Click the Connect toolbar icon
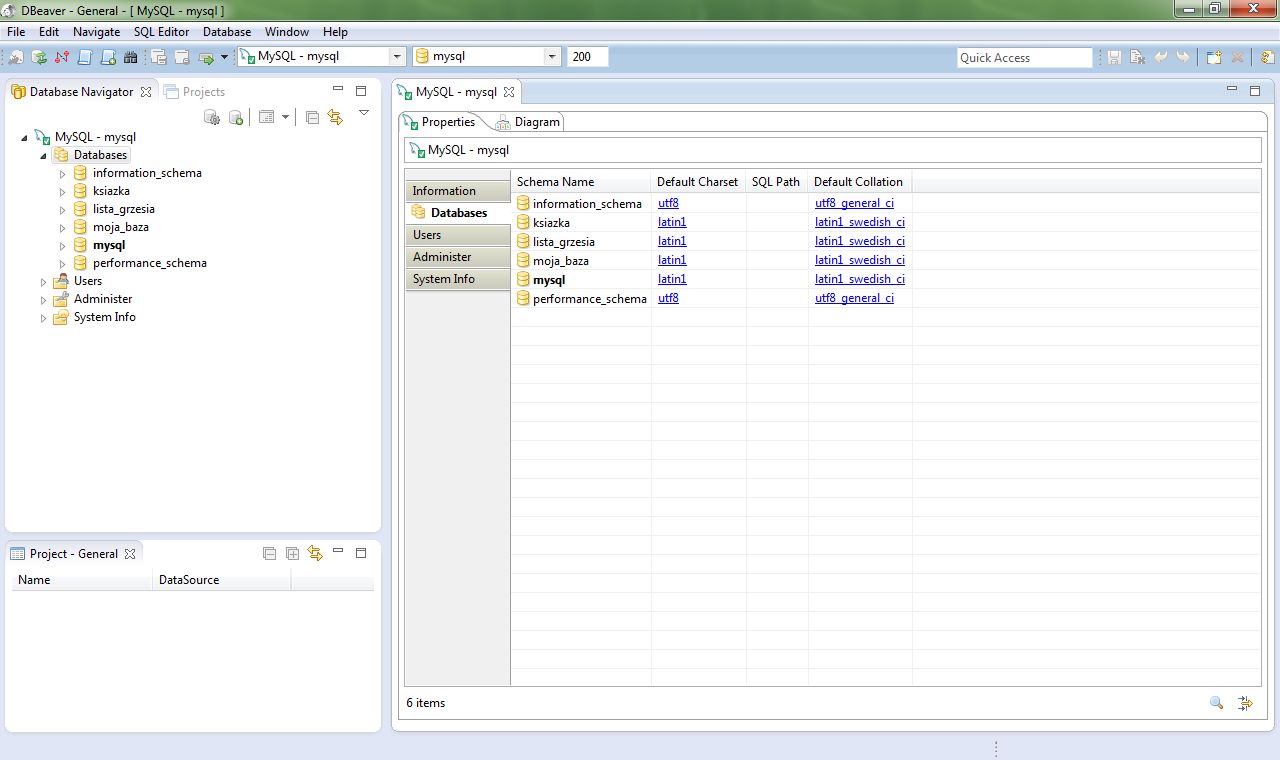The image size is (1280, 760). [x=17, y=57]
